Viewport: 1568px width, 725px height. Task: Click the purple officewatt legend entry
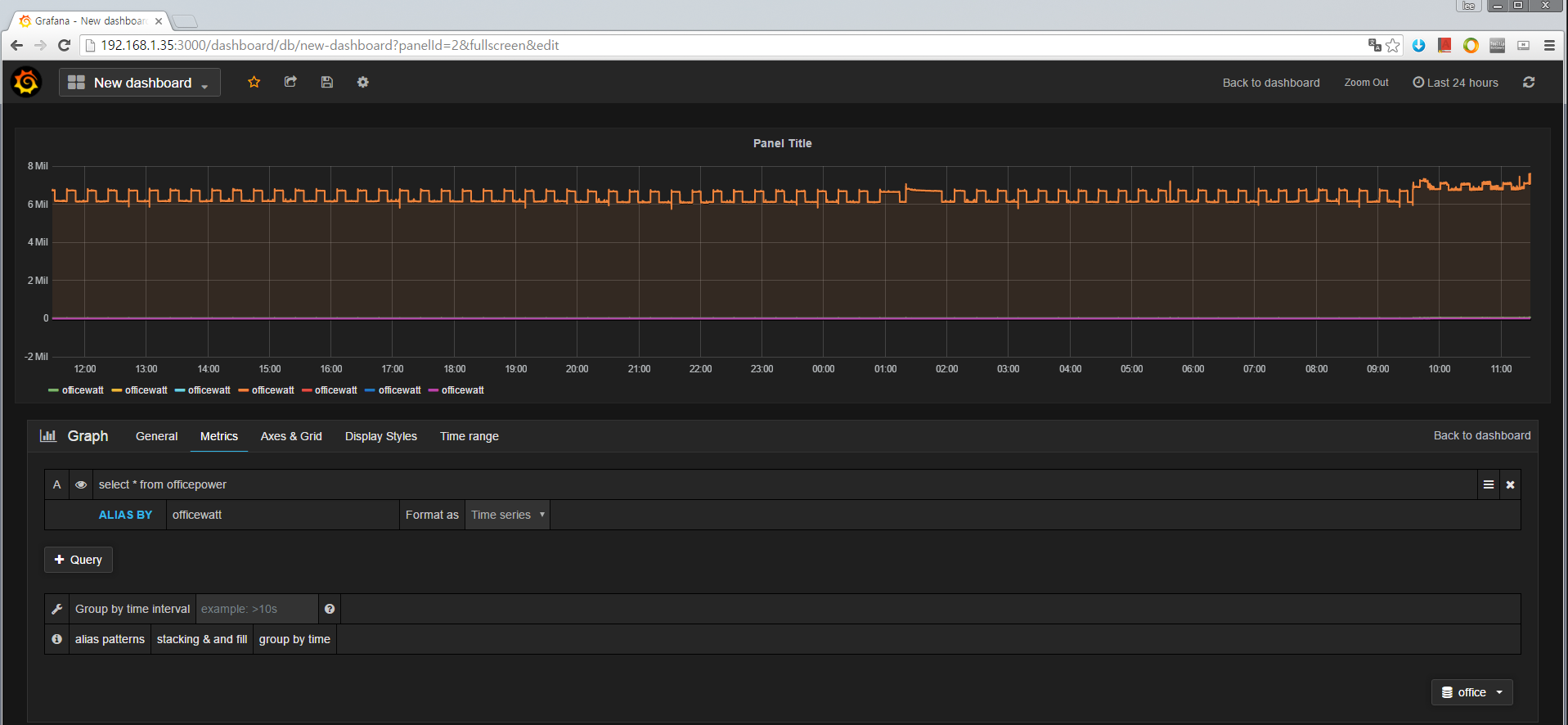click(x=456, y=390)
